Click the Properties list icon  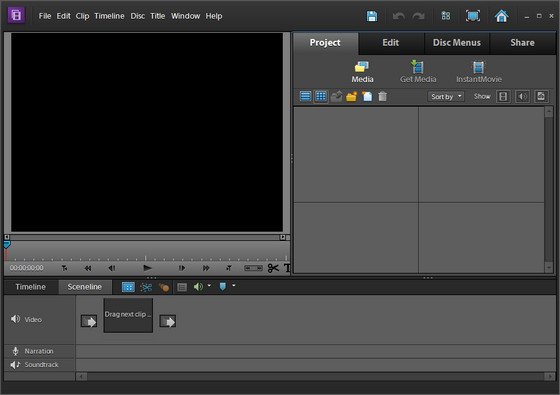click(x=182, y=287)
